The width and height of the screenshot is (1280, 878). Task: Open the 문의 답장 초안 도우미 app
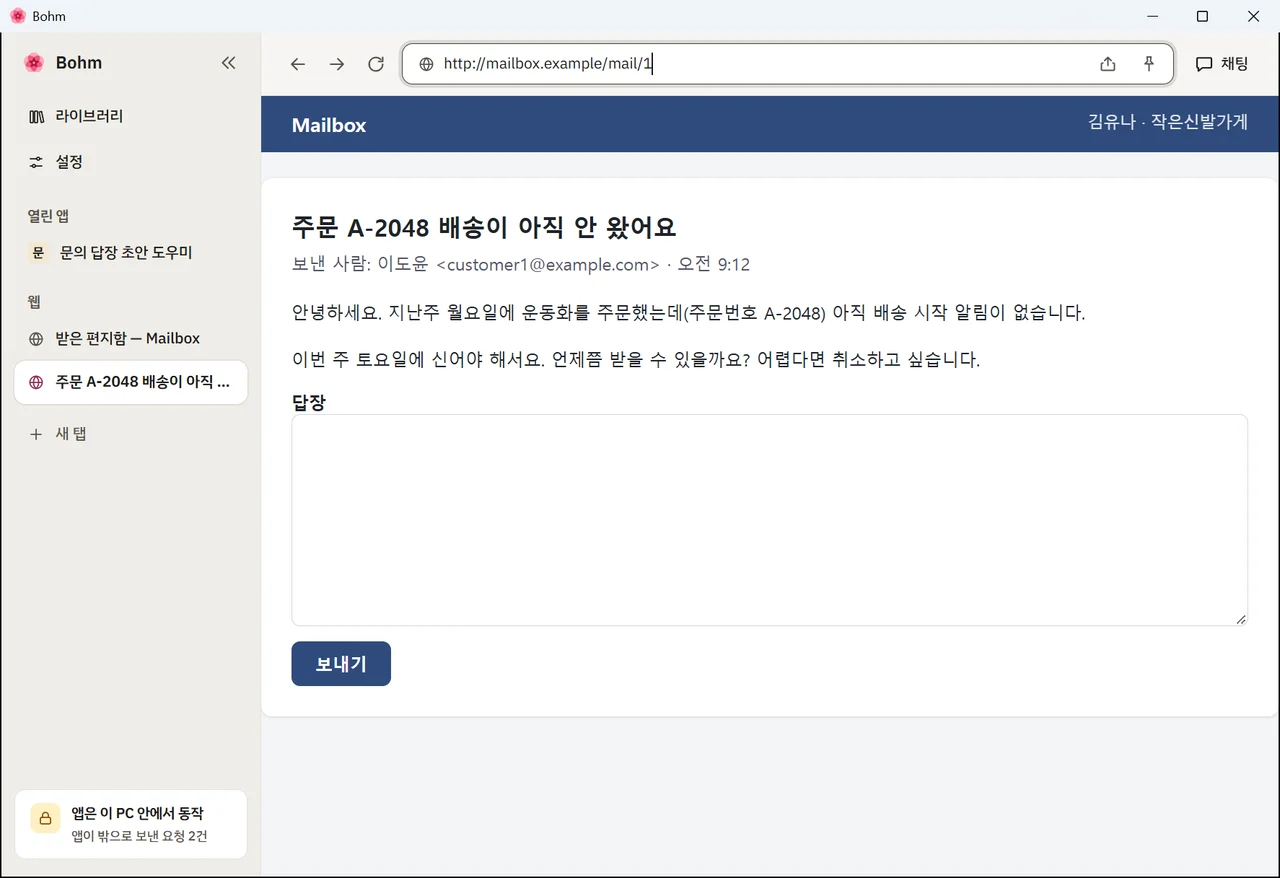[x=131, y=253]
